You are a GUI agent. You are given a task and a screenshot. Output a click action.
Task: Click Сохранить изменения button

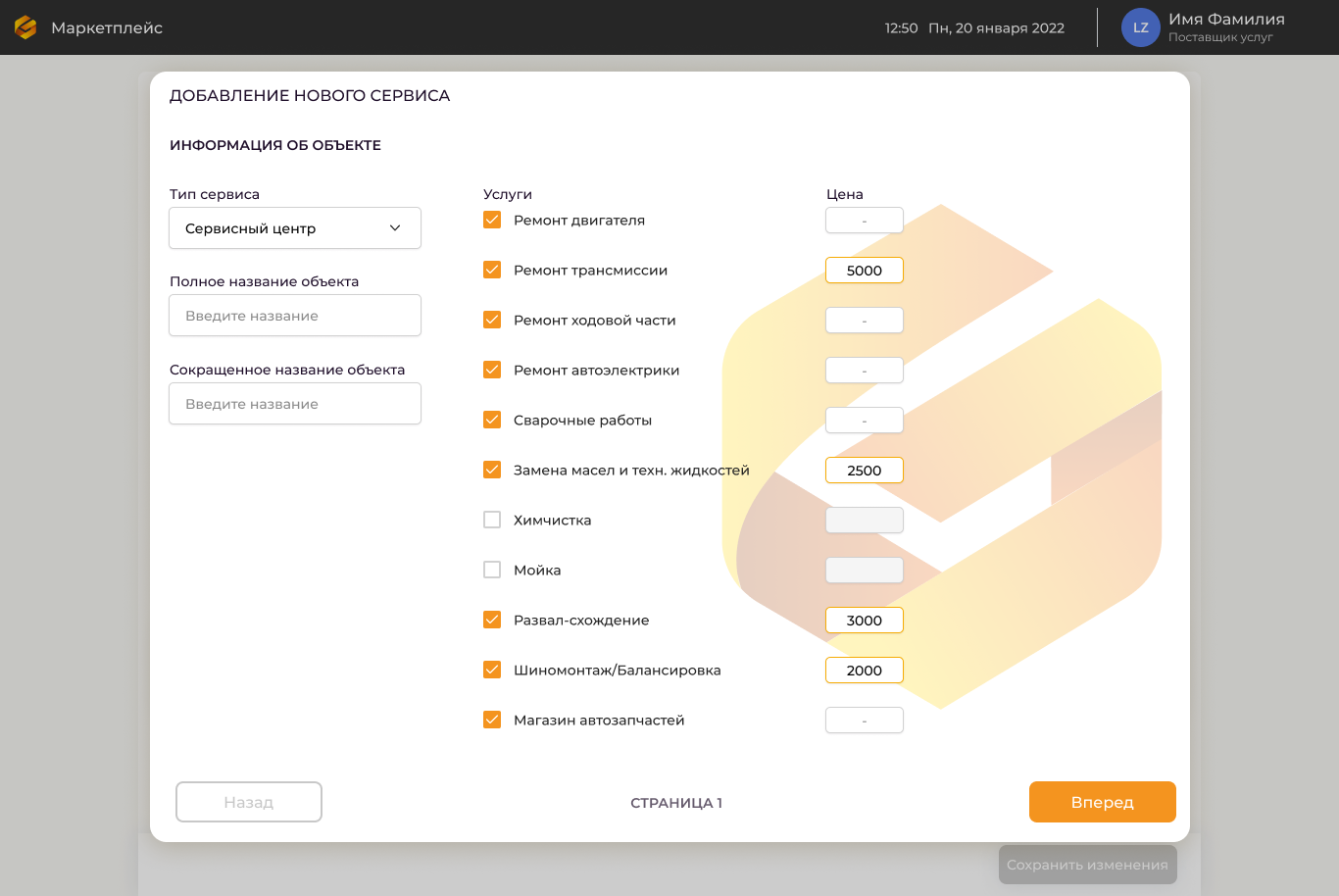(x=1087, y=865)
